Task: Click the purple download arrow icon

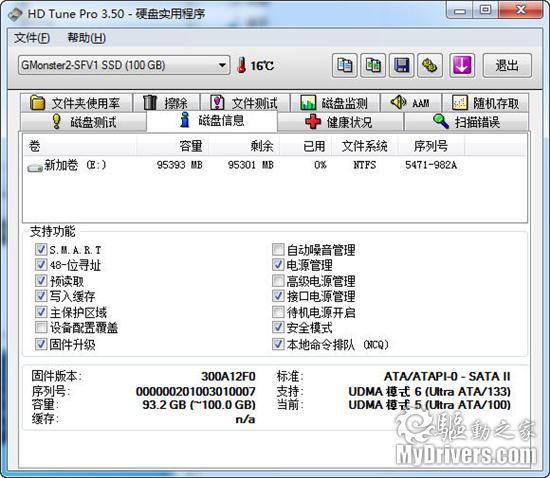Action: coord(462,66)
